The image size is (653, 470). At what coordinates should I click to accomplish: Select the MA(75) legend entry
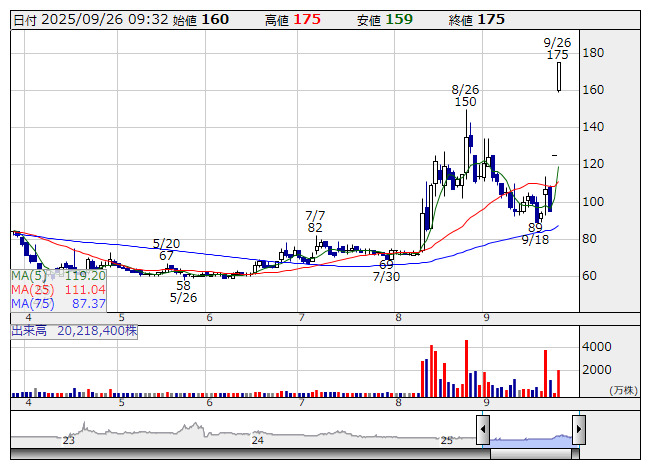(x=59, y=303)
